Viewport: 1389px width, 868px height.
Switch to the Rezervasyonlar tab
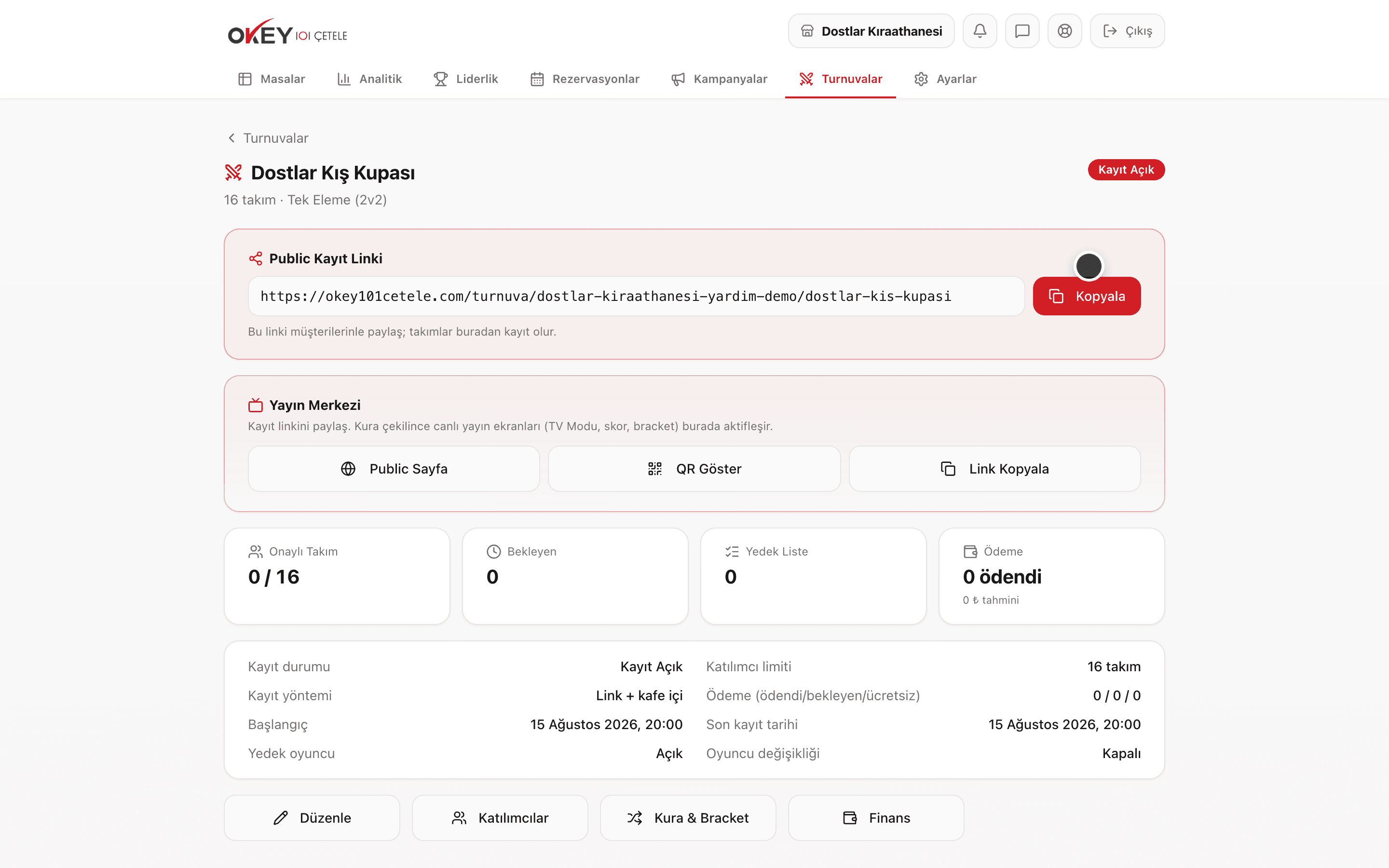pyautogui.click(x=585, y=79)
